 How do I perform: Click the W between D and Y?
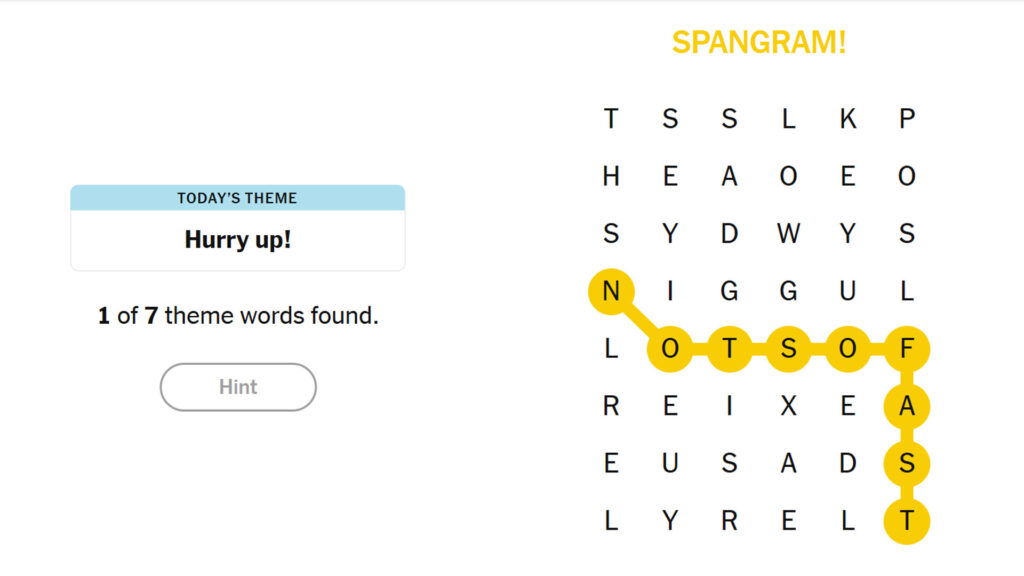789,234
